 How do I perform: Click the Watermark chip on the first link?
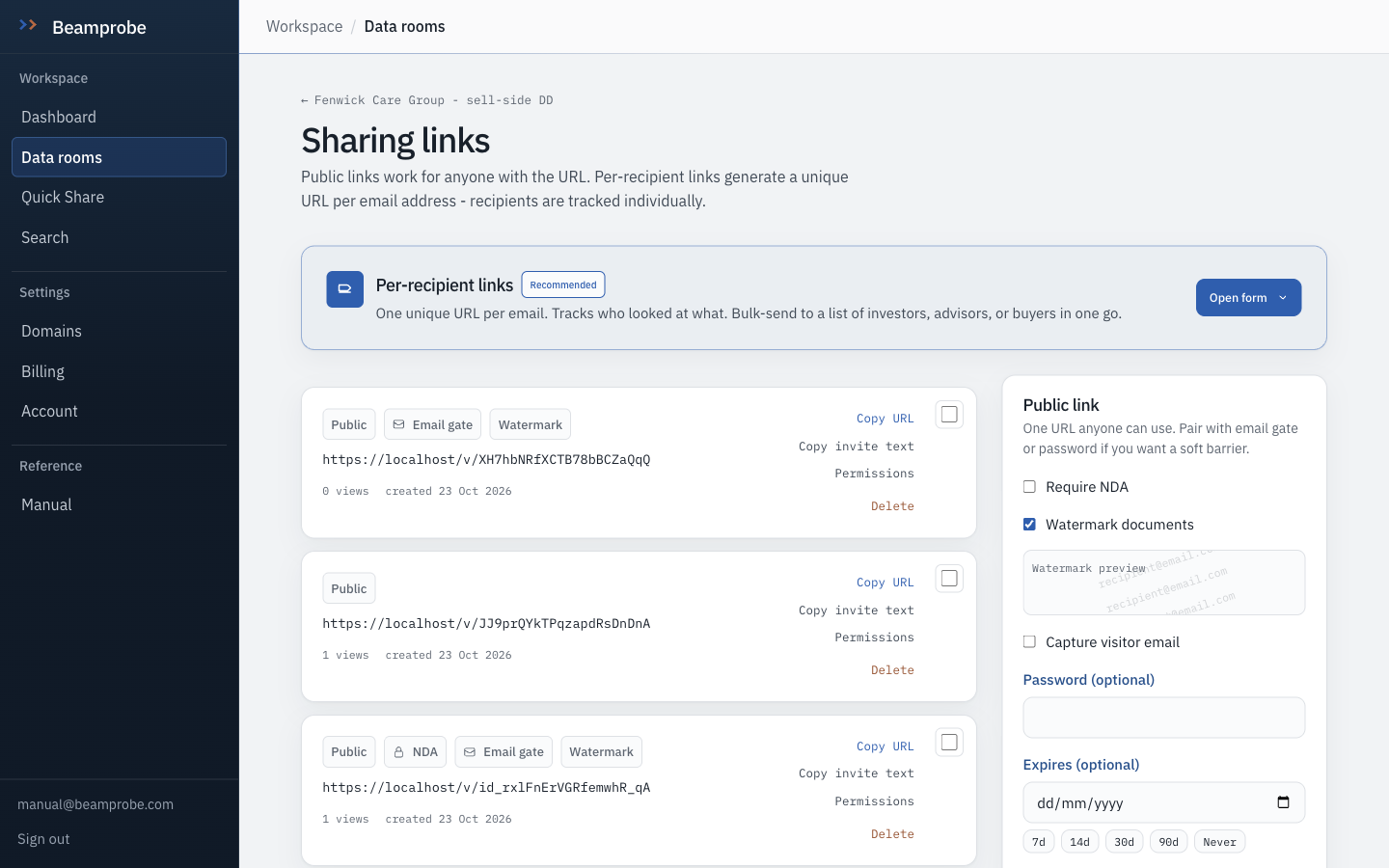pyautogui.click(x=531, y=424)
